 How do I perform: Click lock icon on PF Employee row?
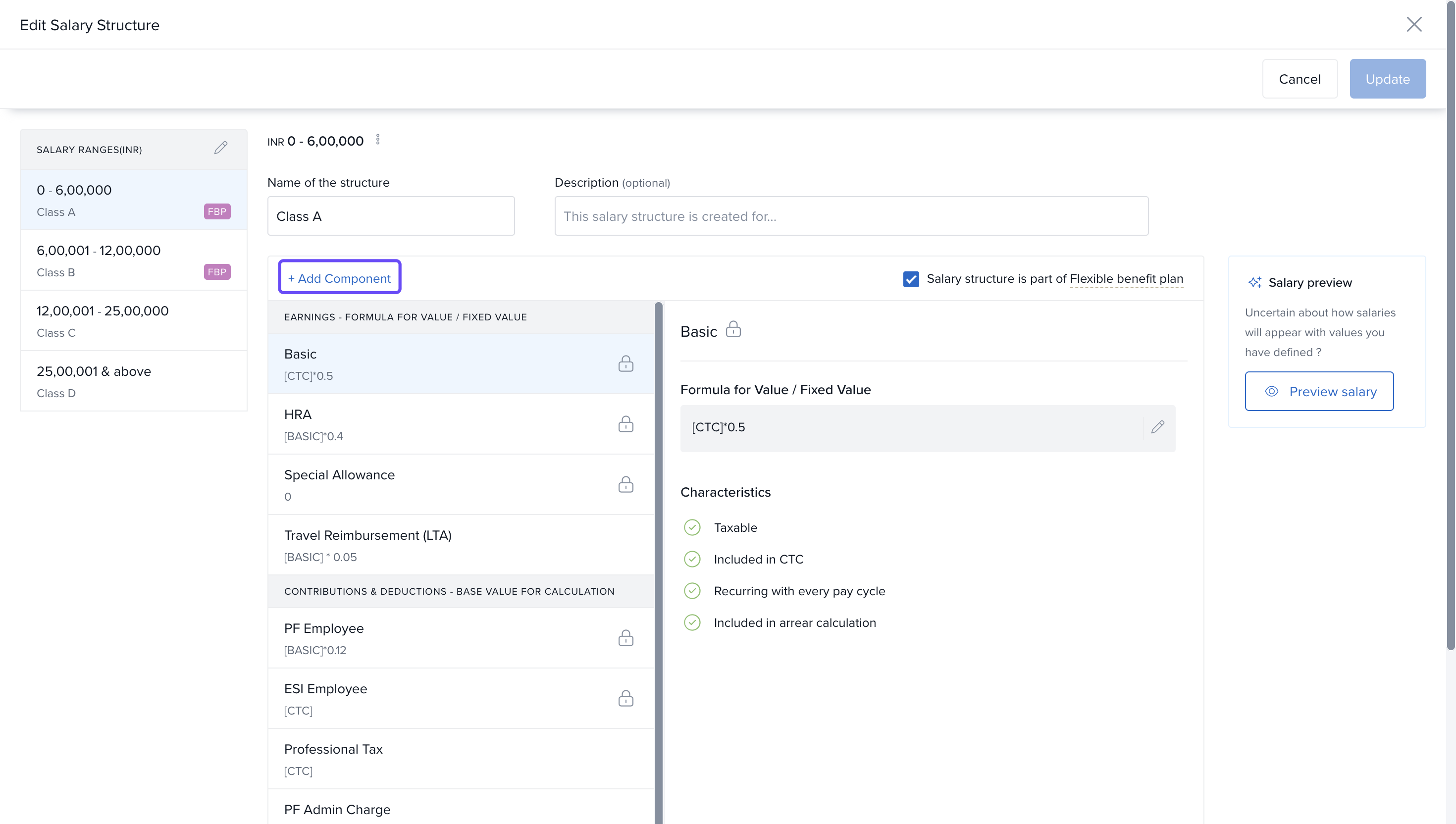(625, 638)
